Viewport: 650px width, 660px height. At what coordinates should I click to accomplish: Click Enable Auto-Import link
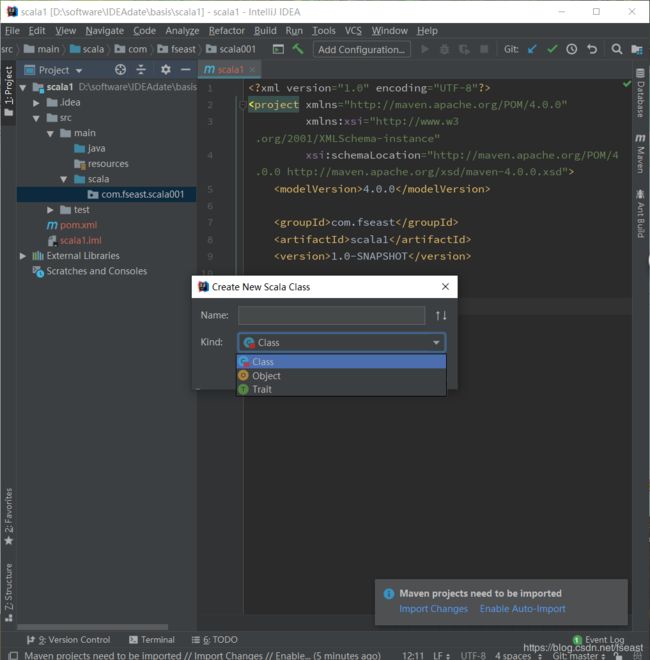[522, 609]
